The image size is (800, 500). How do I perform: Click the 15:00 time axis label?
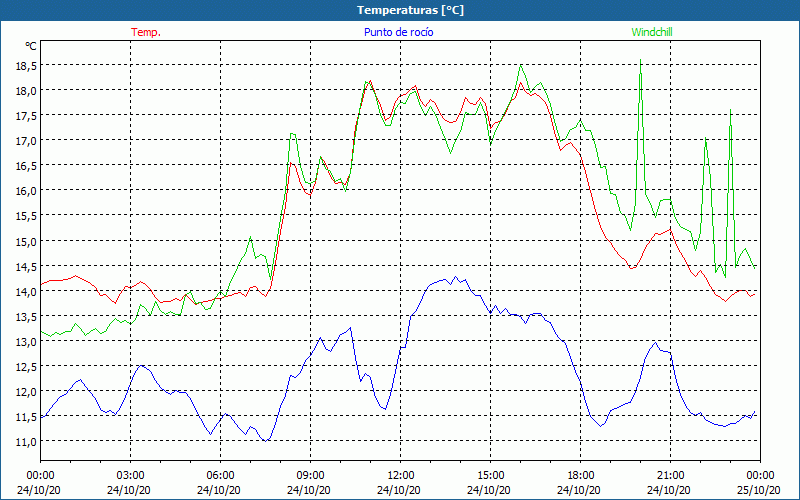[490, 476]
